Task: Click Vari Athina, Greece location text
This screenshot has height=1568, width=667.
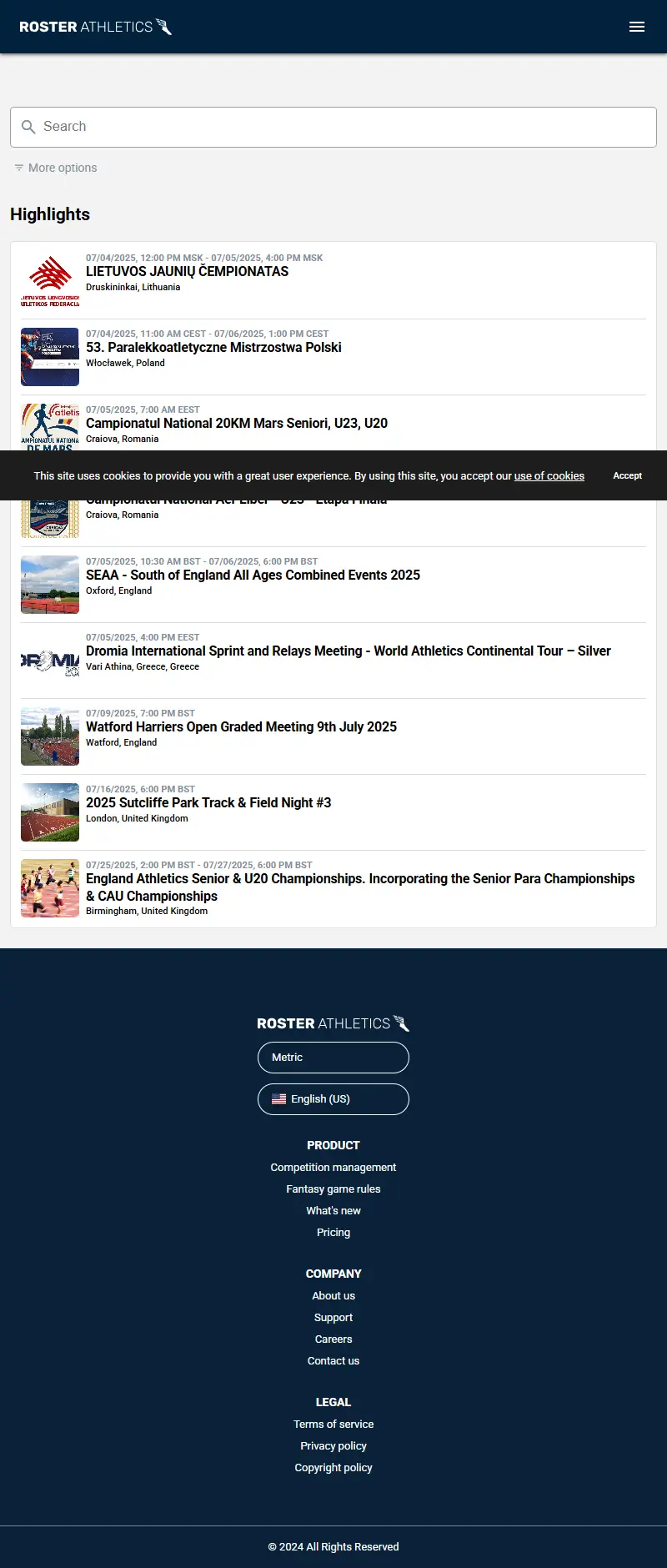Action: [143, 667]
